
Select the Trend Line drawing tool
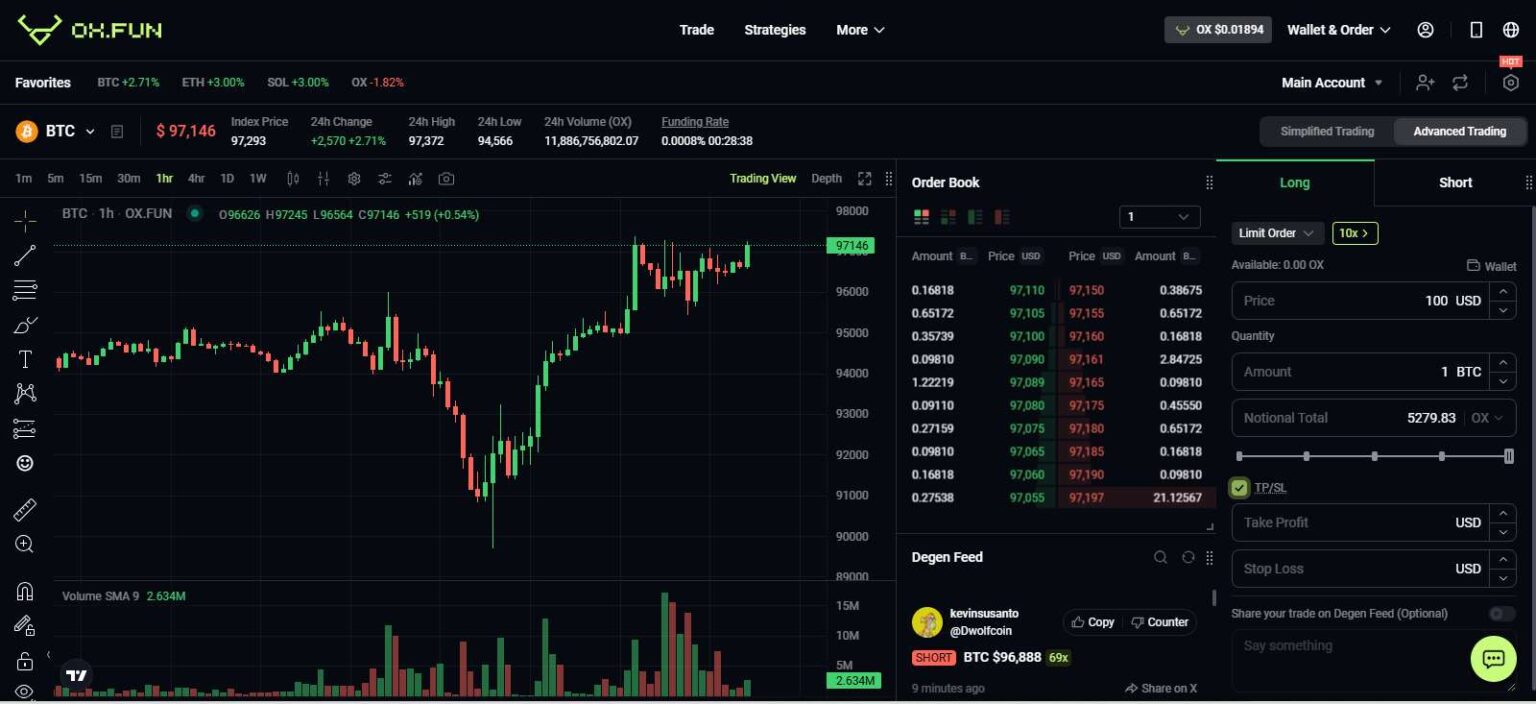coord(24,255)
